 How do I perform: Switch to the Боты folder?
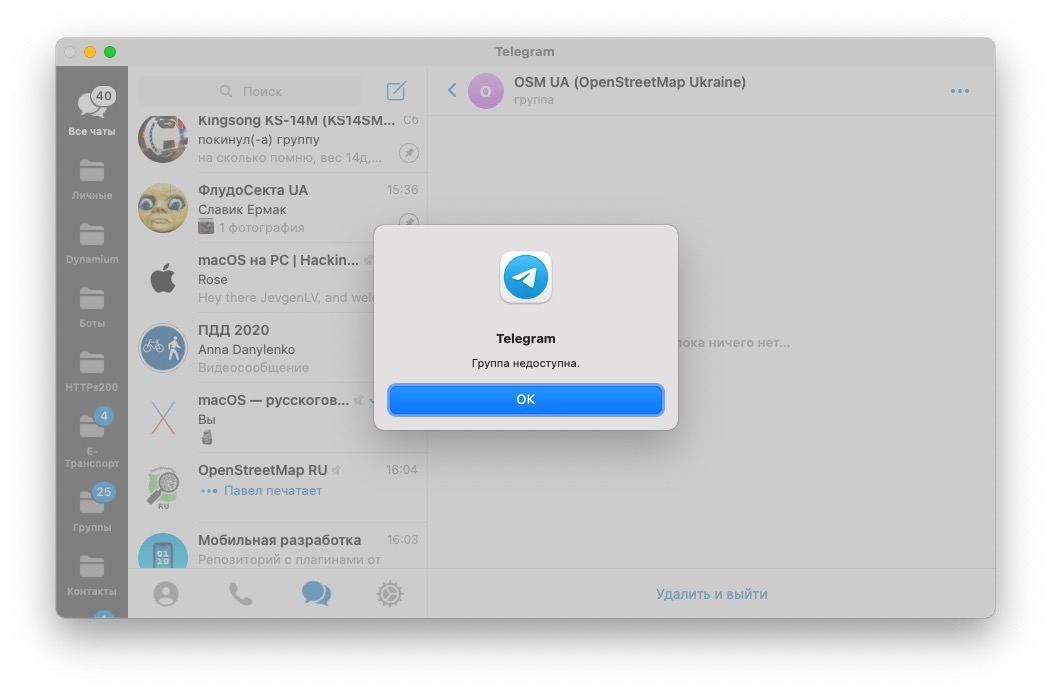[x=92, y=308]
